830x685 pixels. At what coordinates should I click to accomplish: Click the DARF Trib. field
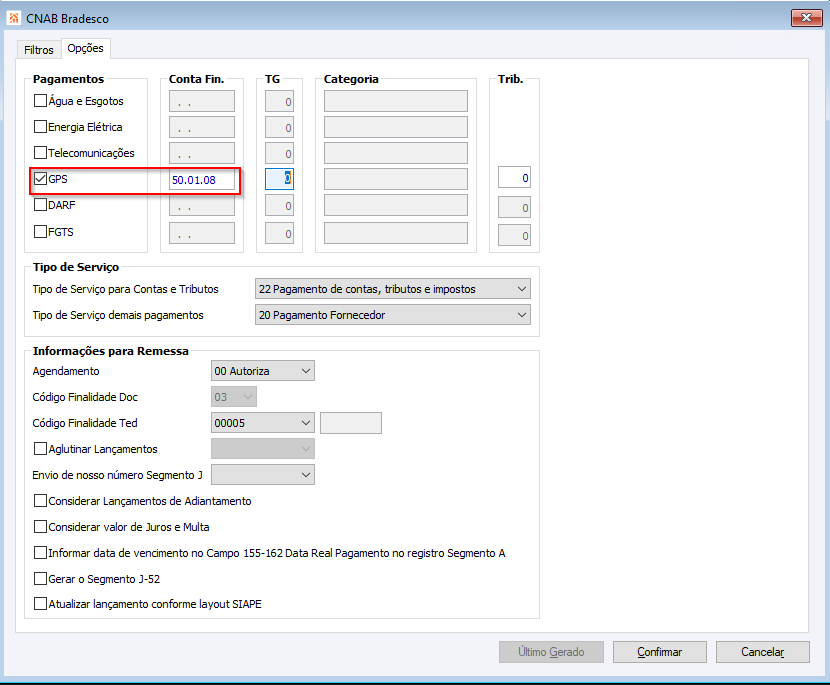pyautogui.click(x=514, y=208)
